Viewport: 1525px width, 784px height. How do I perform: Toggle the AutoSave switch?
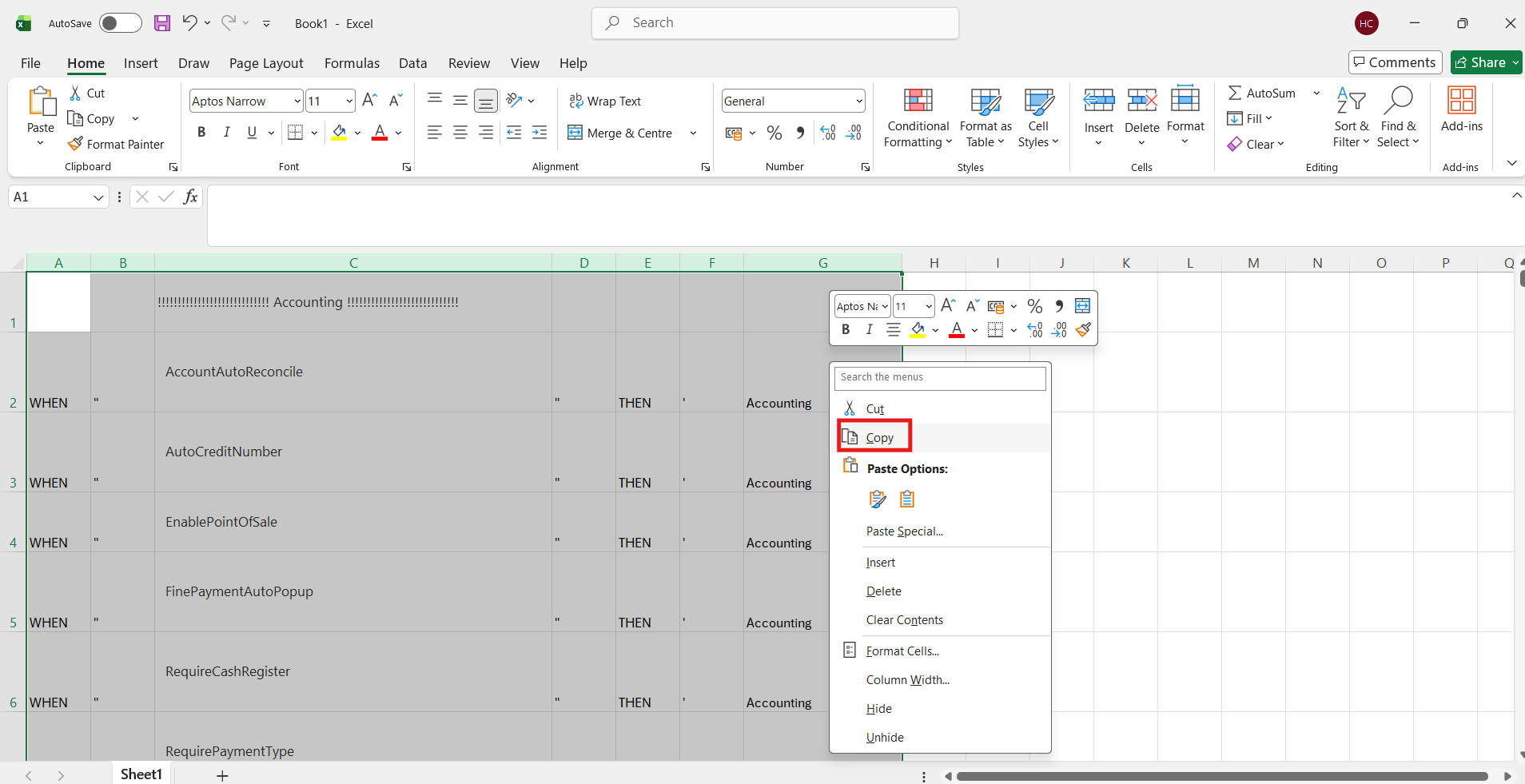120,23
